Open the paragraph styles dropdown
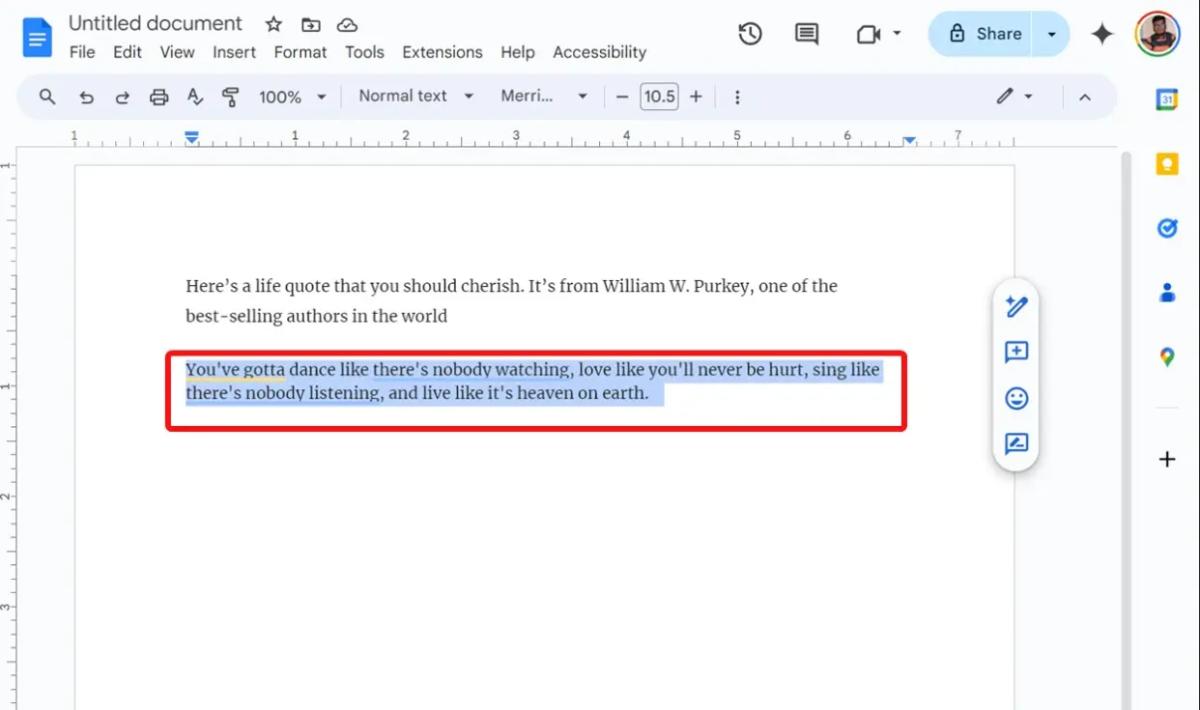 414,96
